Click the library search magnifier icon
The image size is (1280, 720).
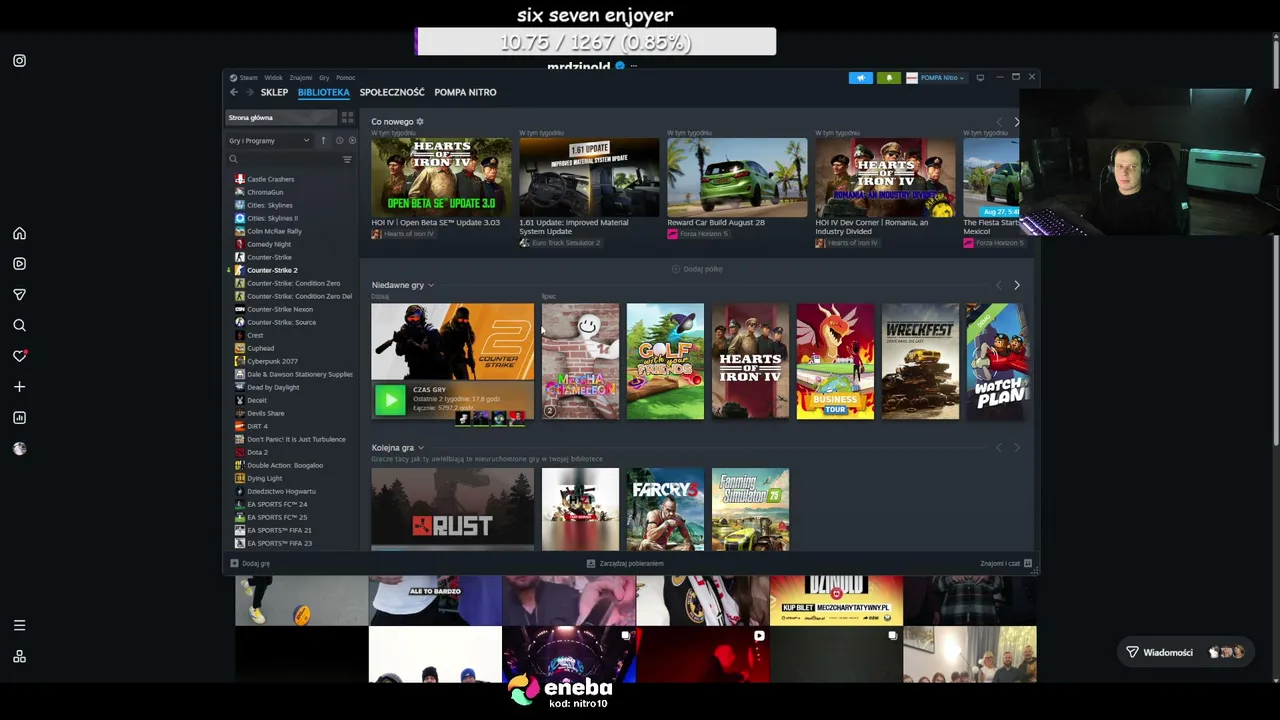coord(233,159)
